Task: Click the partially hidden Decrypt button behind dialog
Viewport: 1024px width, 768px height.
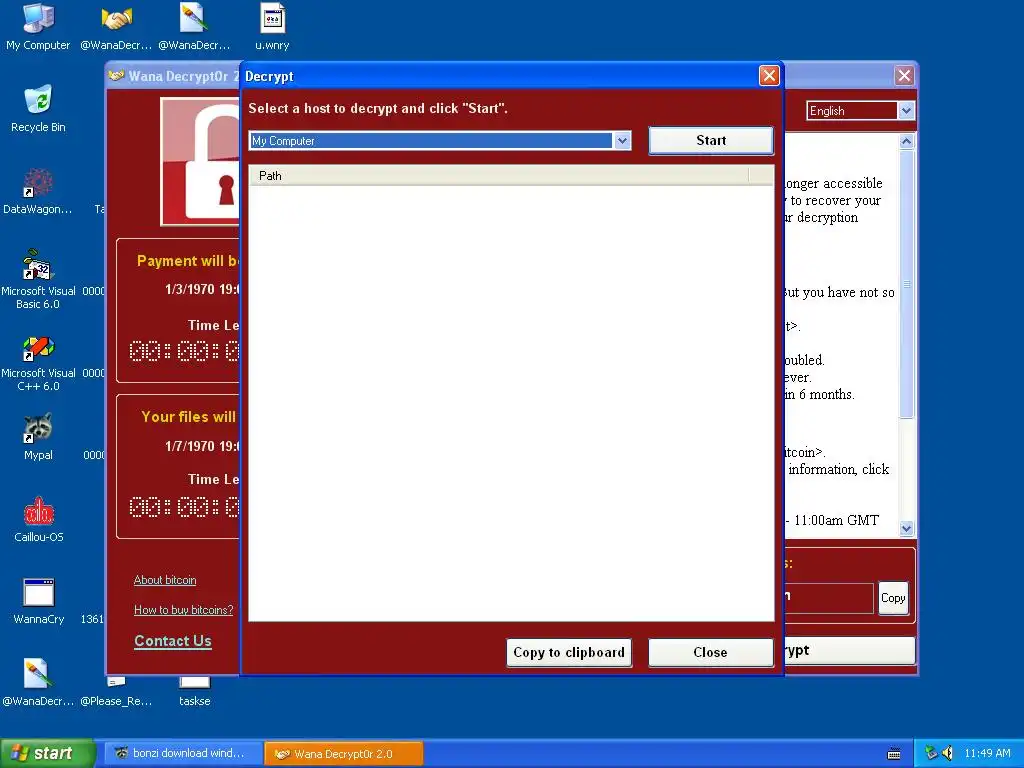Action: click(849, 650)
